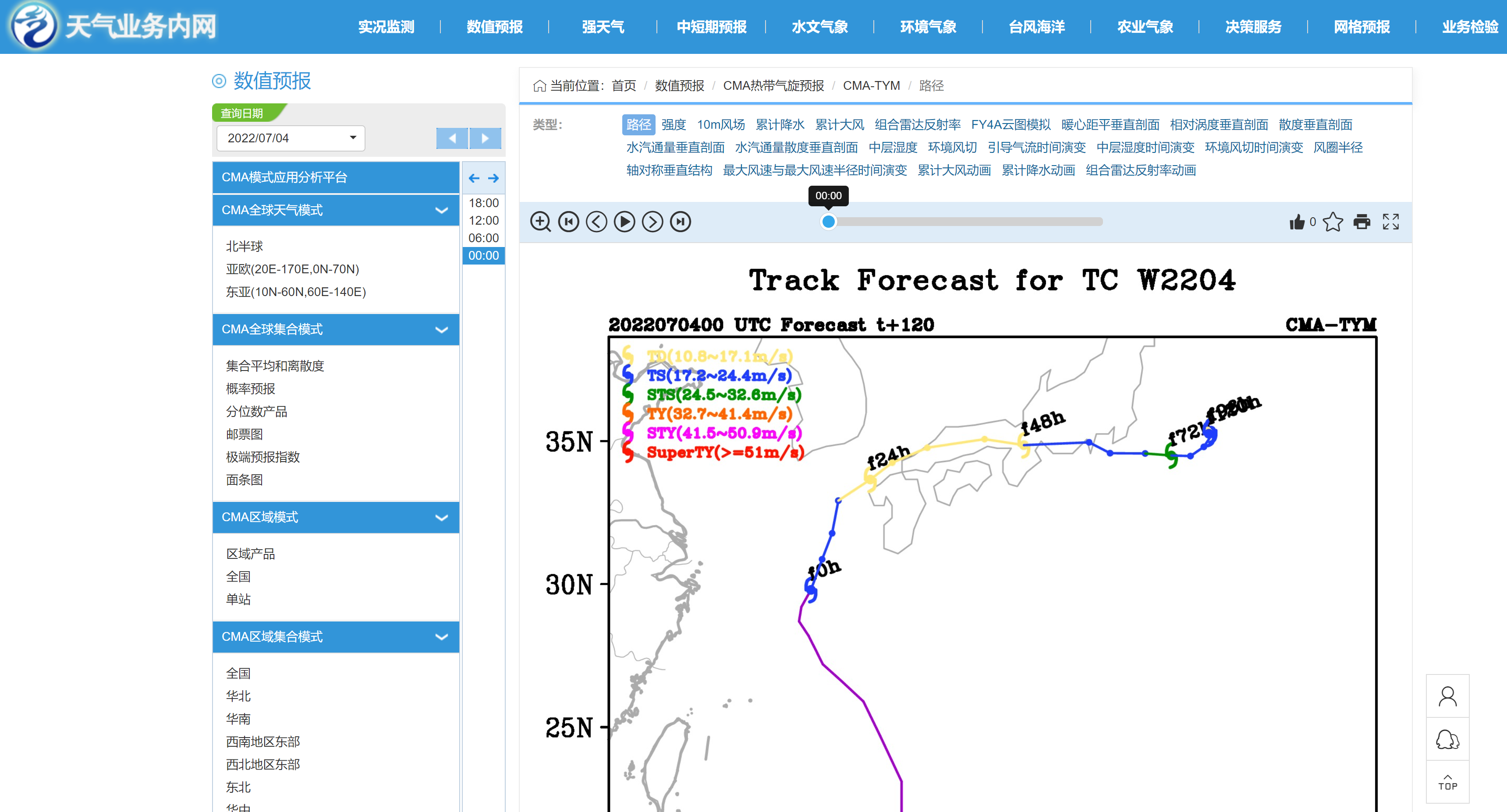Screen dimensions: 1507x812
Task: Open fullscreen view of chart
Action: pyautogui.click(x=1390, y=222)
